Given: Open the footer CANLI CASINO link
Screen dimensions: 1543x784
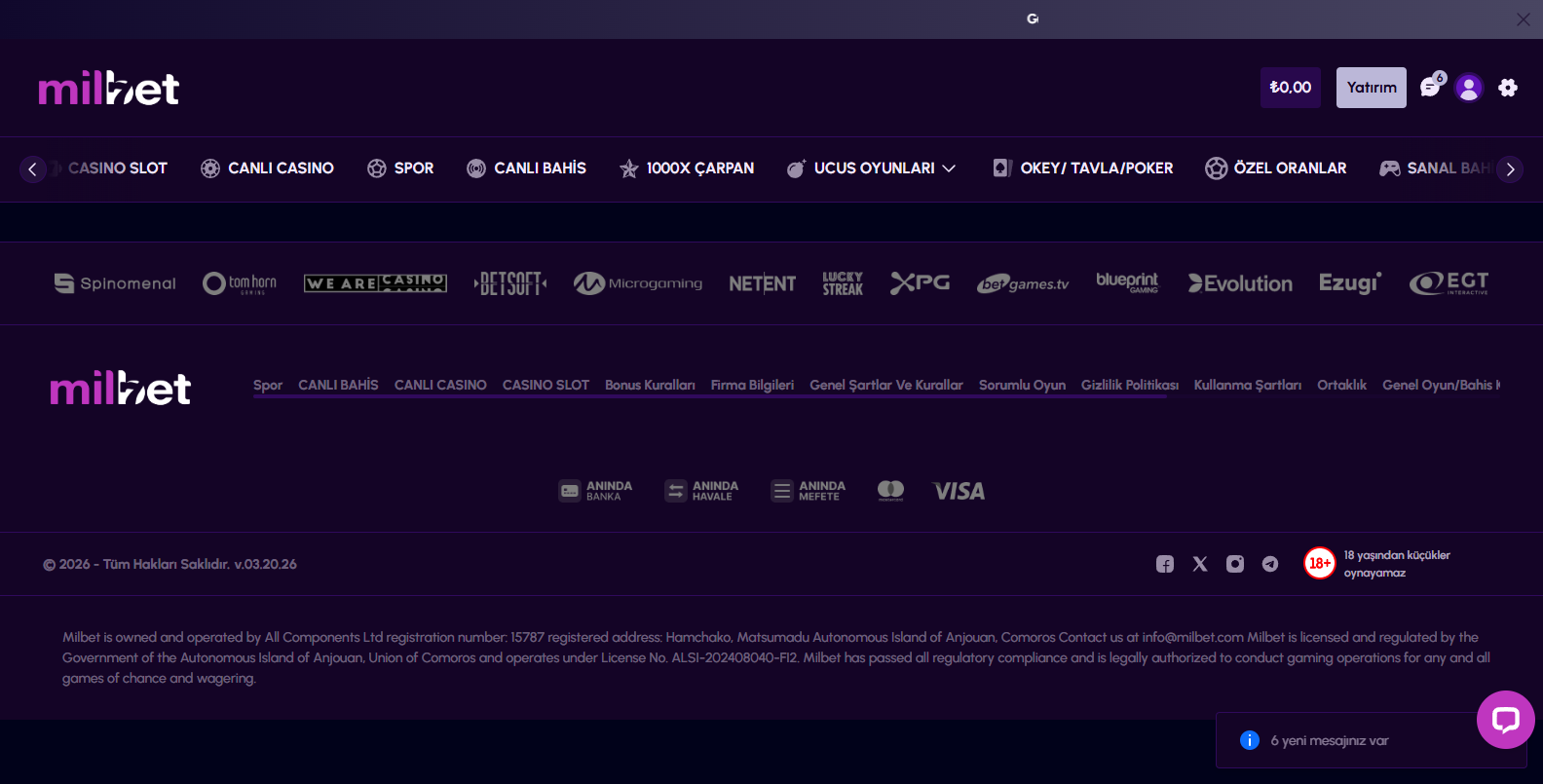Looking at the screenshot, I should 440,386.
